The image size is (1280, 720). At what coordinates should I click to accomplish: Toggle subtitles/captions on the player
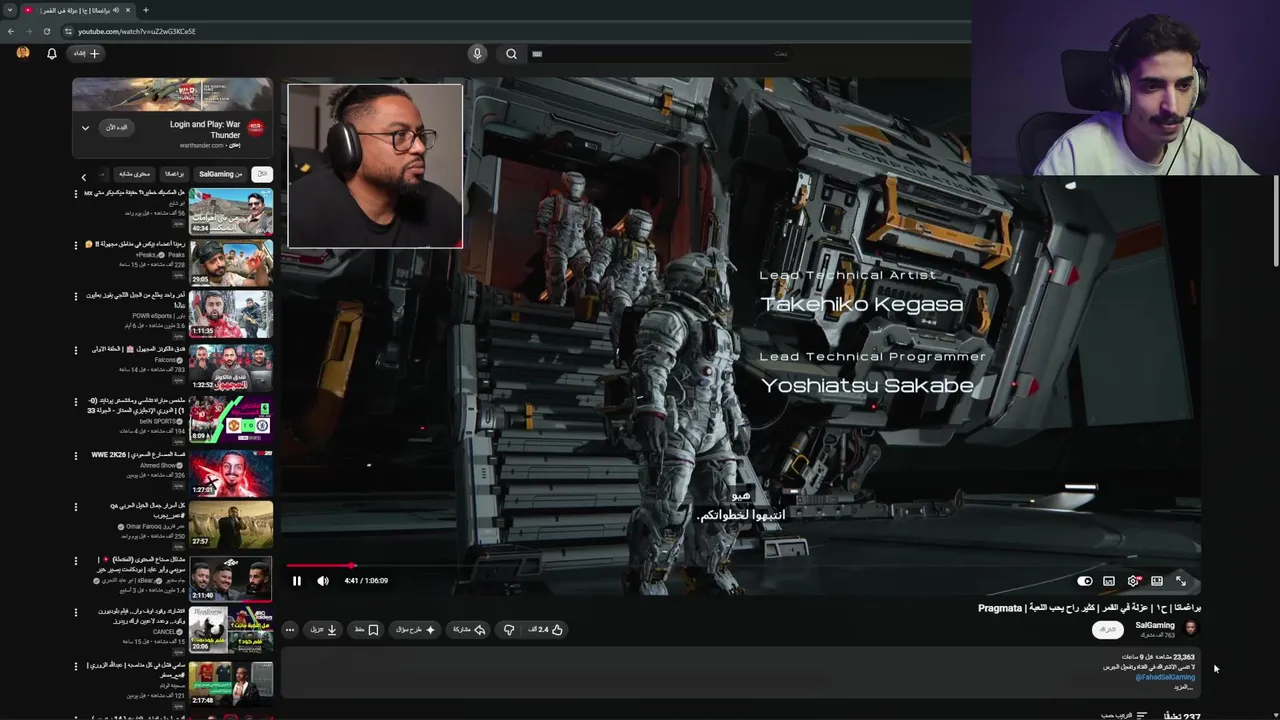(x=1109, y=581)
